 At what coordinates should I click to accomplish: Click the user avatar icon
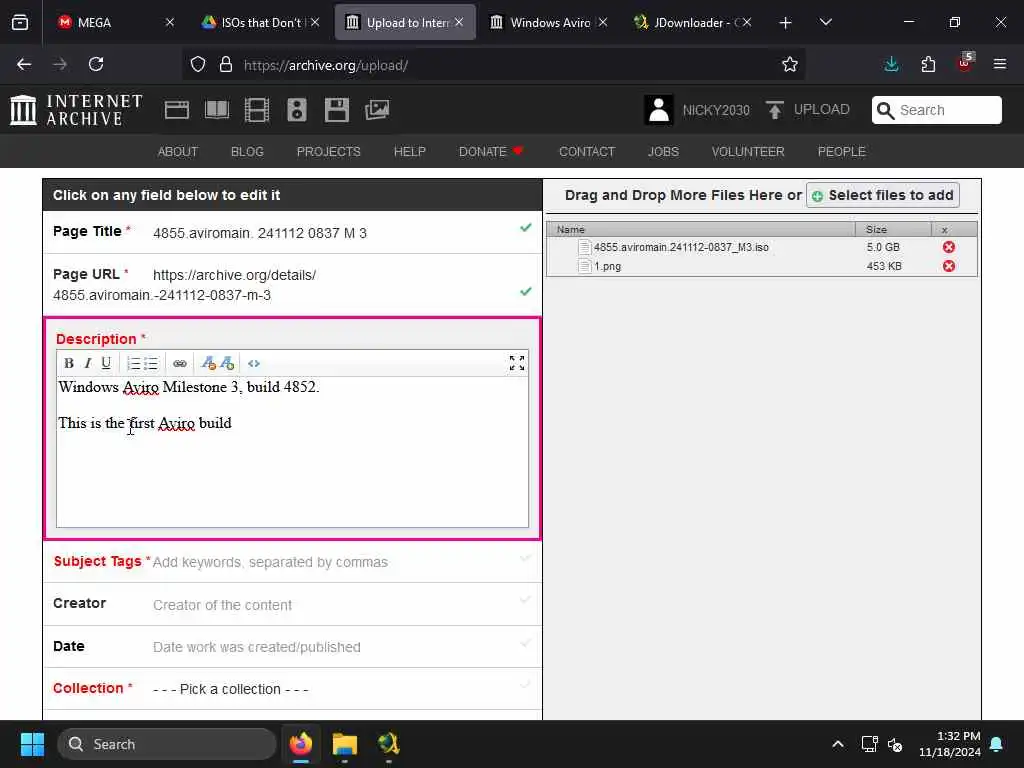coord(658,110)
